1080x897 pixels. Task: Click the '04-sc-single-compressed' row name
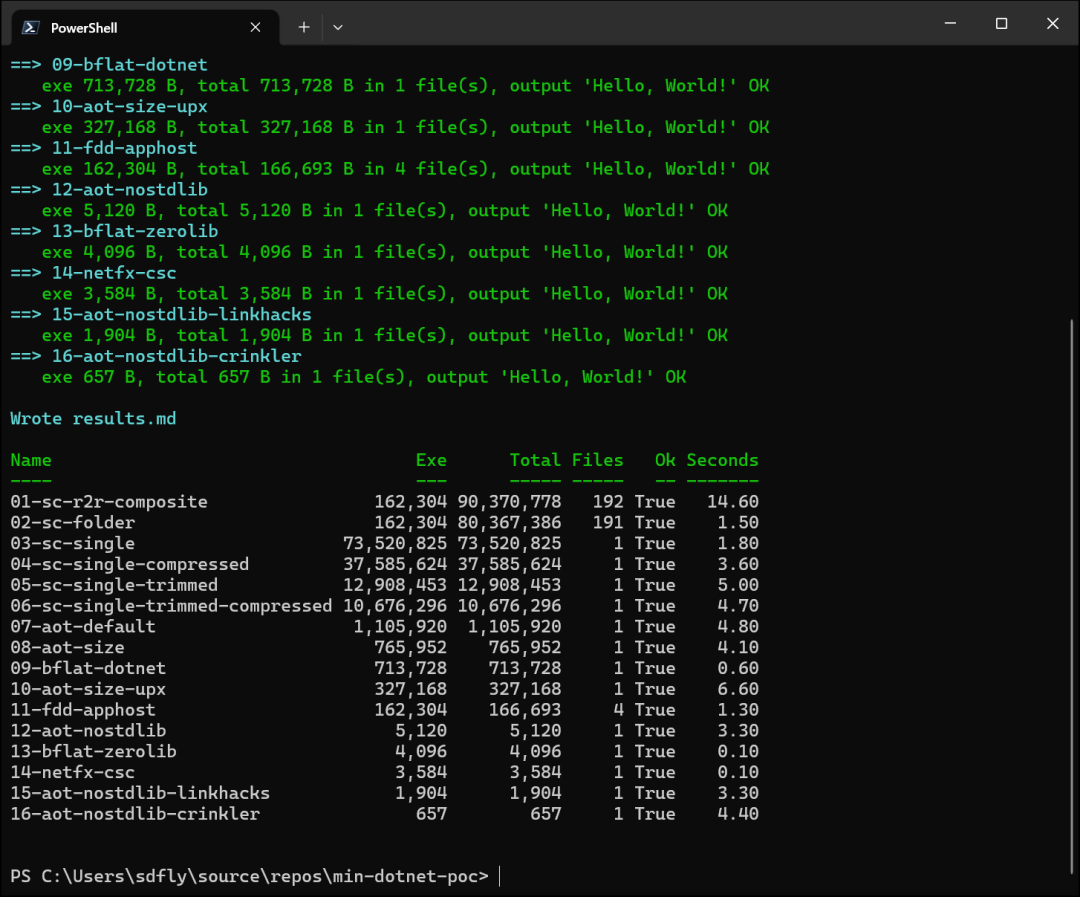point(129,564)
